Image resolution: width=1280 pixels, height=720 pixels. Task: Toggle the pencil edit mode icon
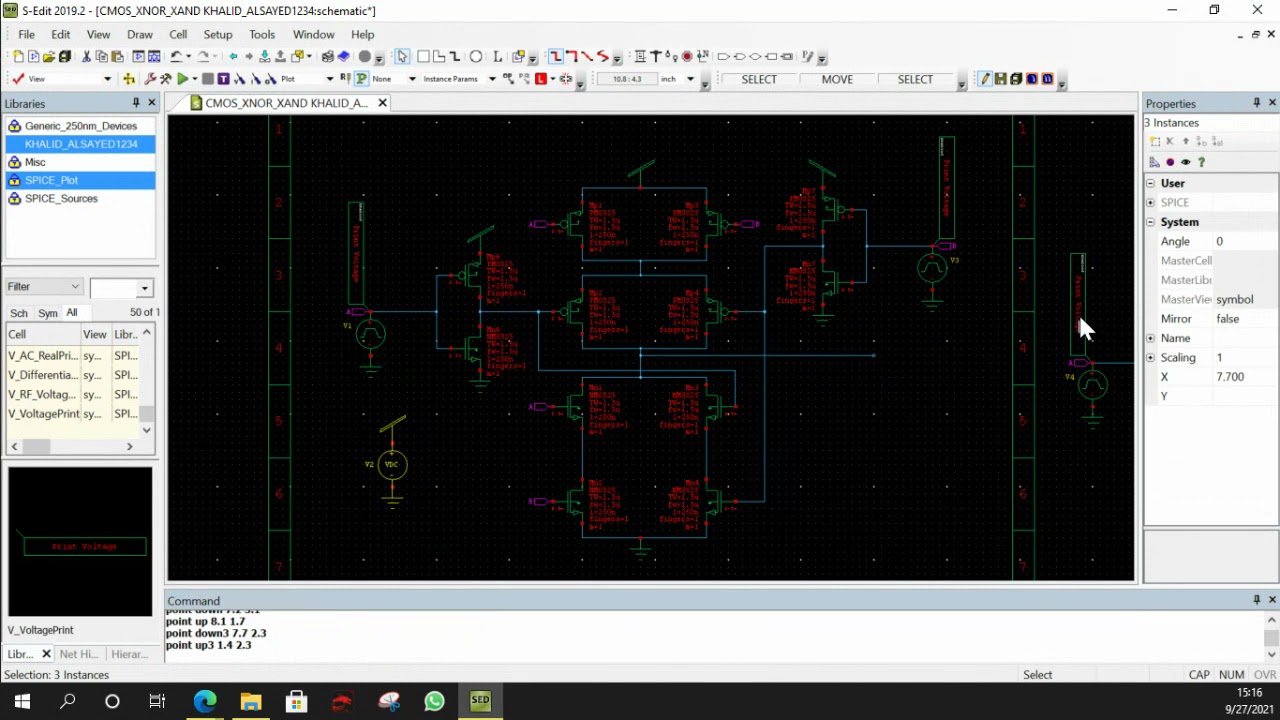[984, 79]
